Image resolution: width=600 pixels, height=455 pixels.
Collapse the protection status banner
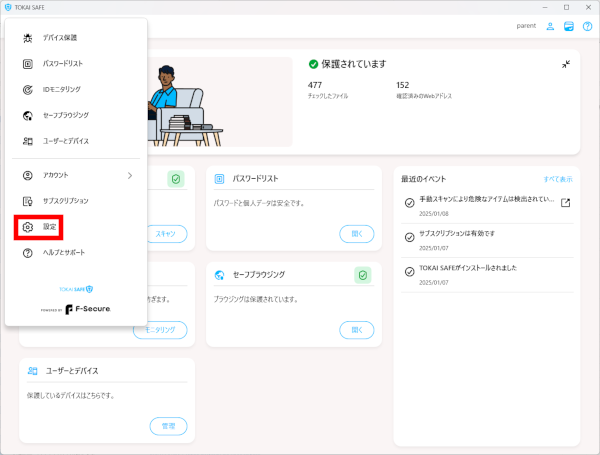(565, 64)
